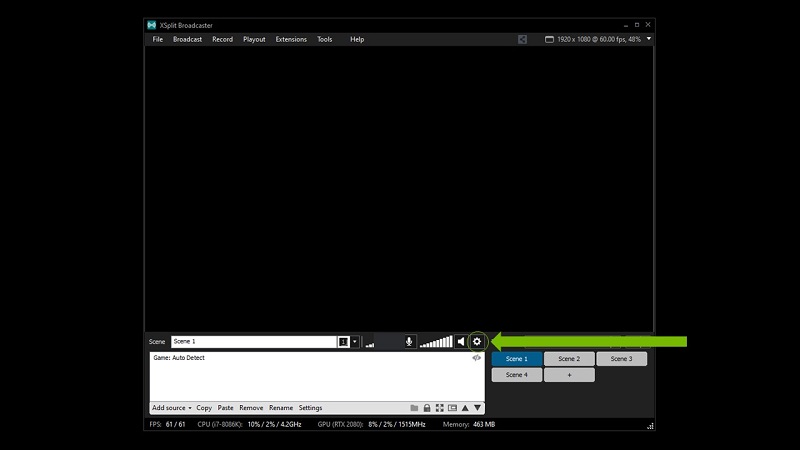Click the FPS 61 / 61 status
Image resolution: width=800 pixels, height=450 pixels.
coord(167,424)
